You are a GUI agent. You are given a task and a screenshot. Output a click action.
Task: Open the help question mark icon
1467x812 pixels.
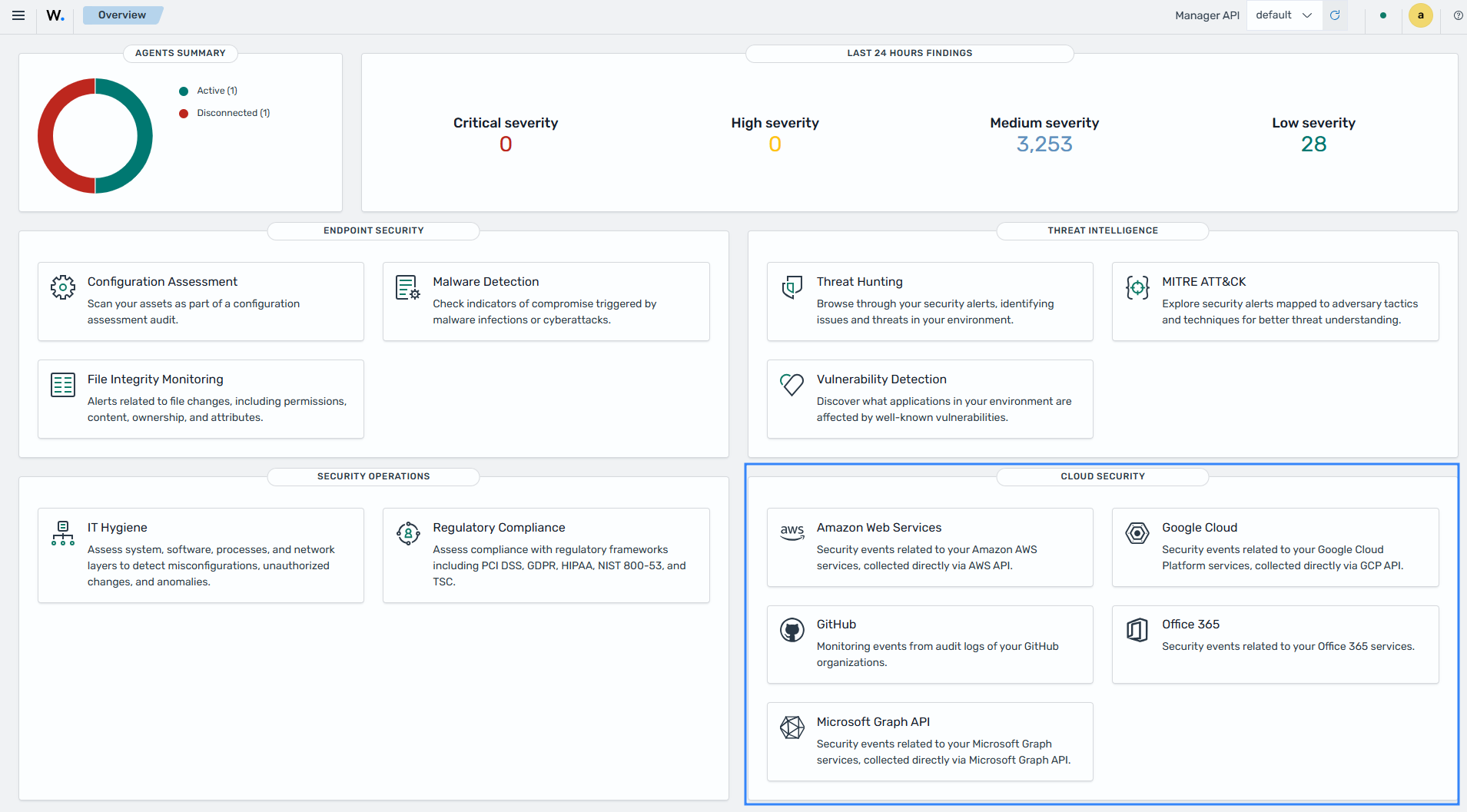click(x=1458, y=15)
